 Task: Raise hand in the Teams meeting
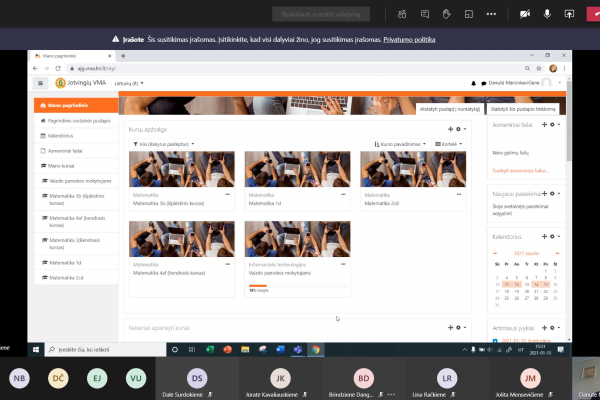coord(446,15)
